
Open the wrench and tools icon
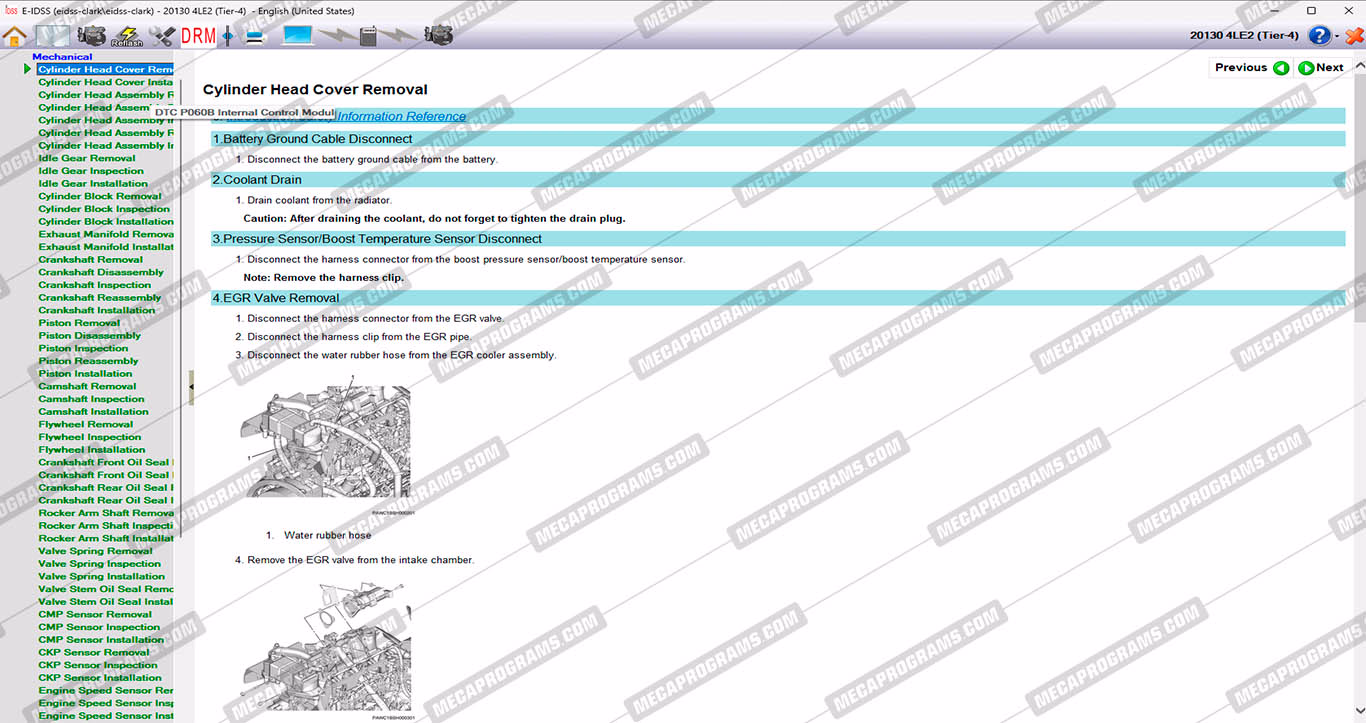162,37
